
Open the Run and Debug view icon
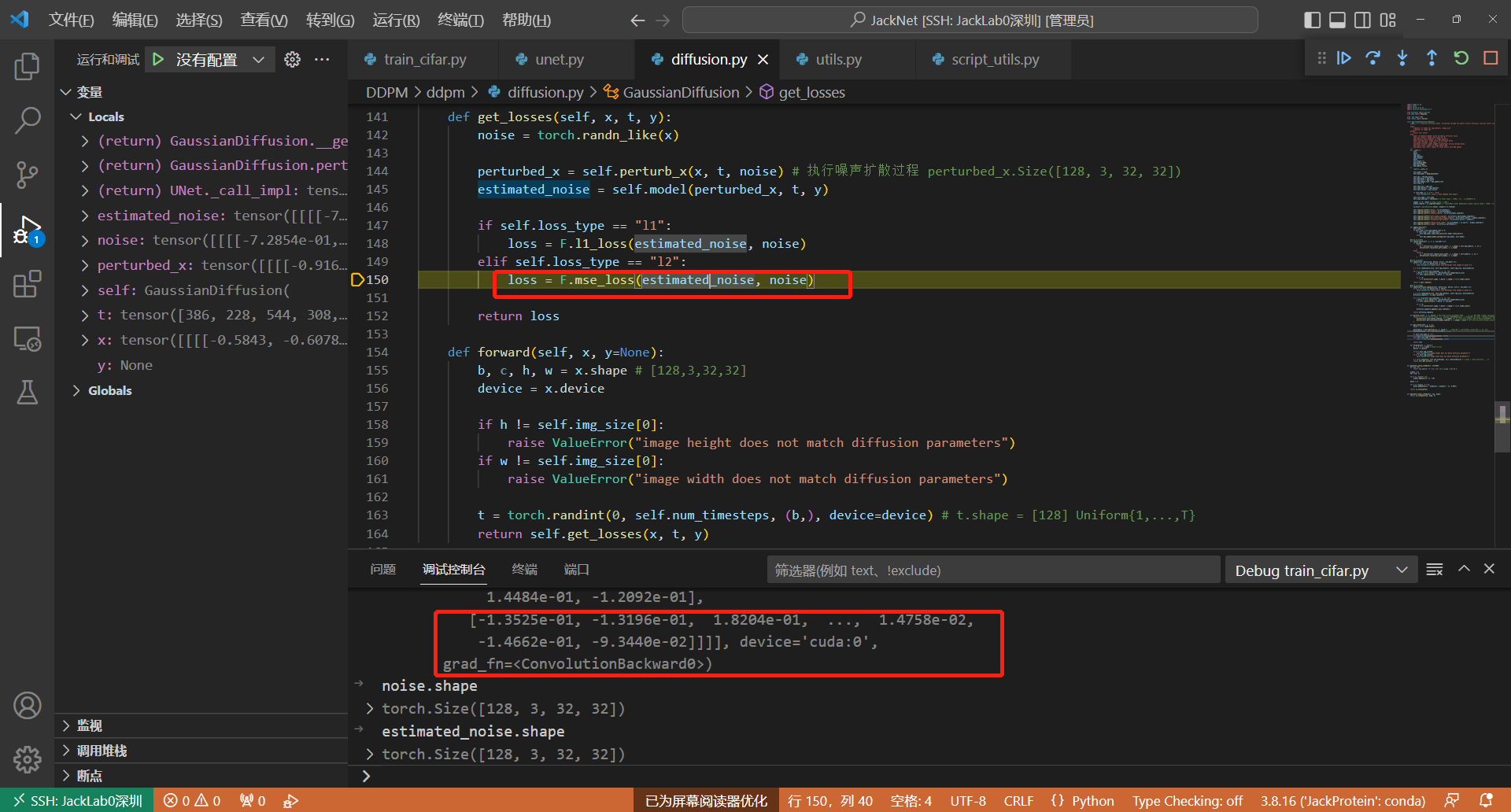click(27, 230)
